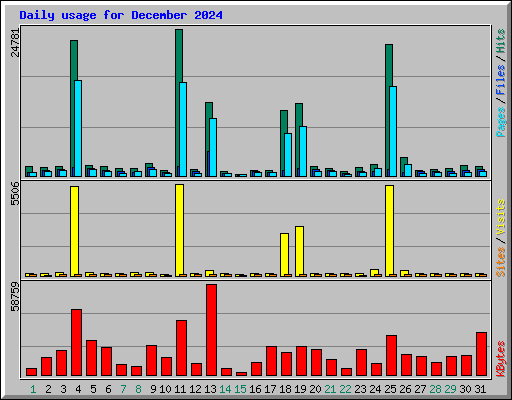Click the yellow visits bar for day 19
The width and height of the screenshot is (512, 400).
tap(299, 251)
